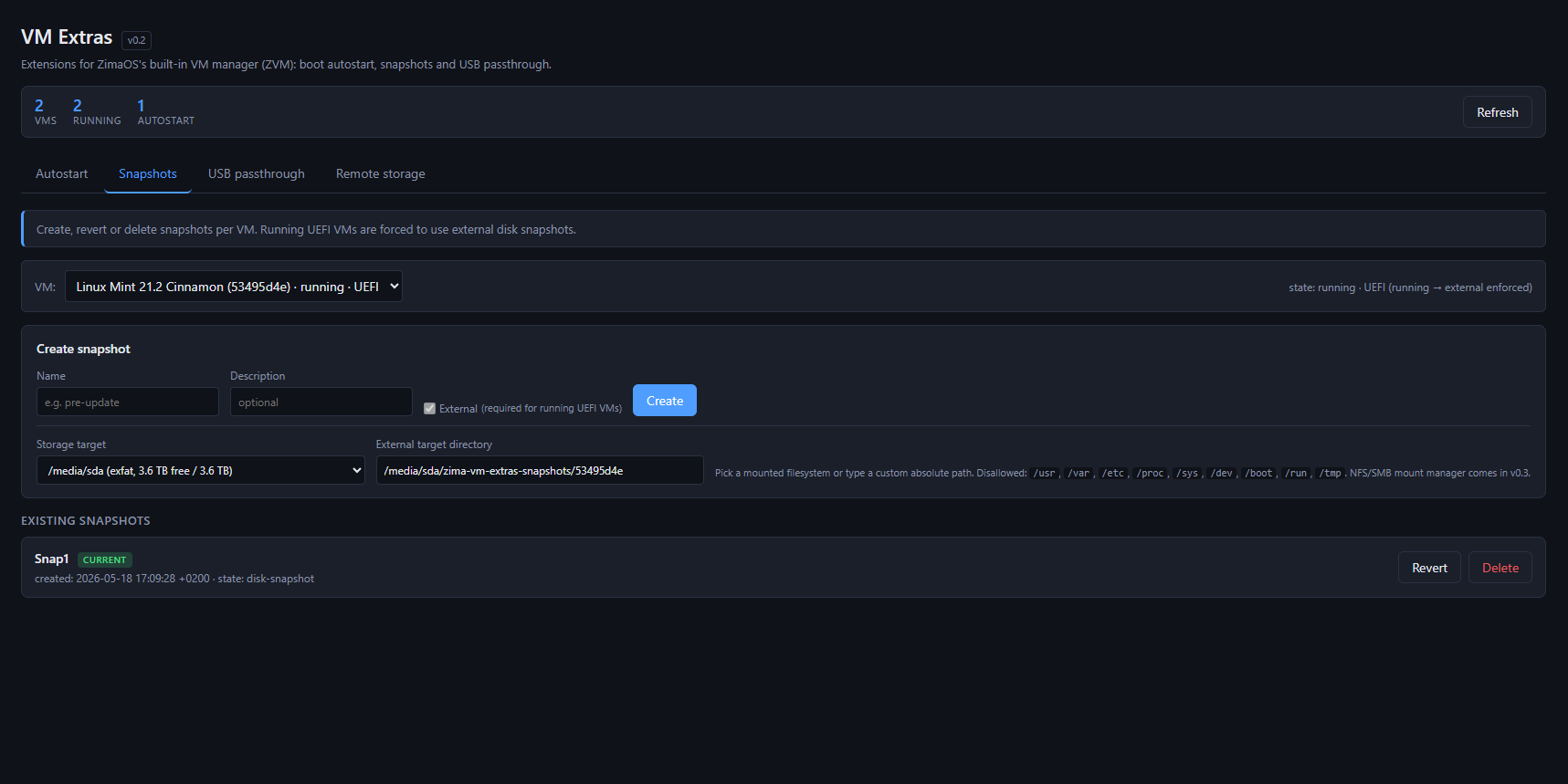Revert to the Snap1 snapshot
The width and height of the screenshot is (1568, 784).
tap(1429, 568)
